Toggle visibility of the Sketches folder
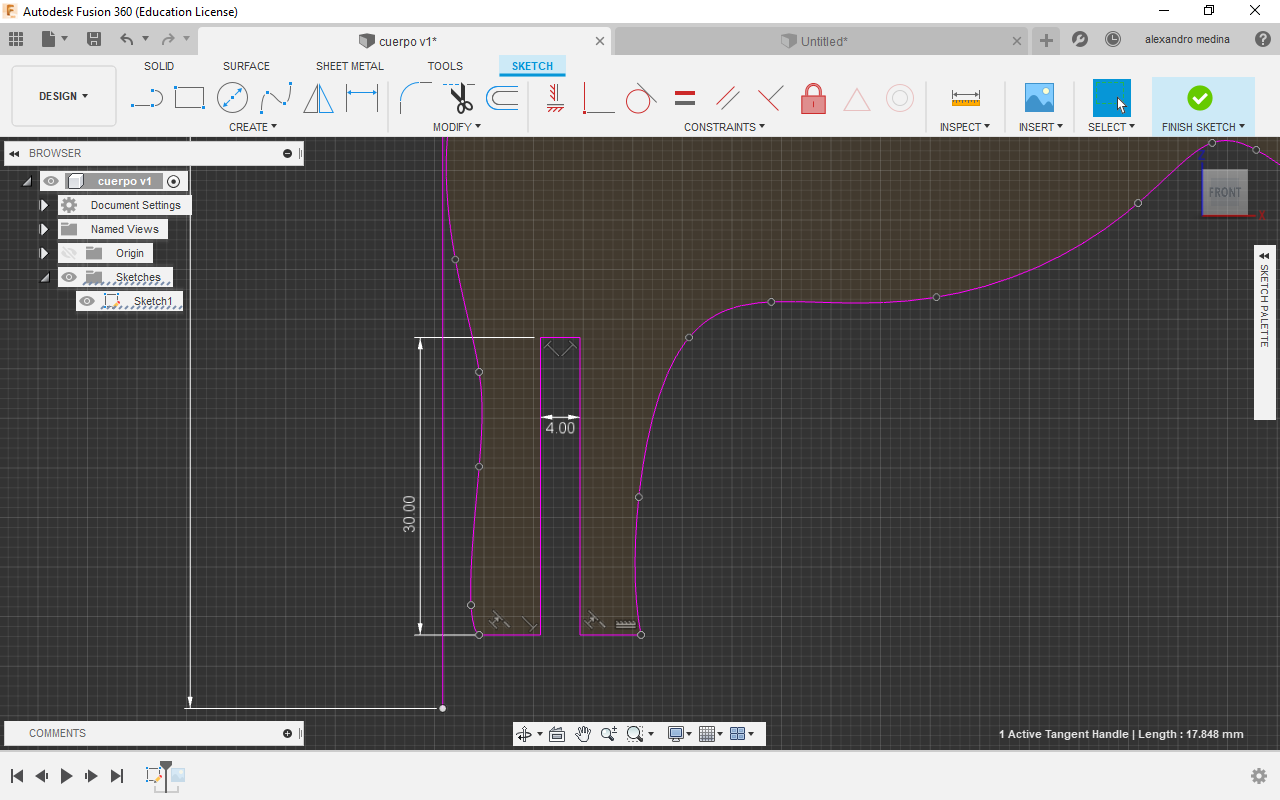This screenshot has width=1280, height=800. [69, 277]
